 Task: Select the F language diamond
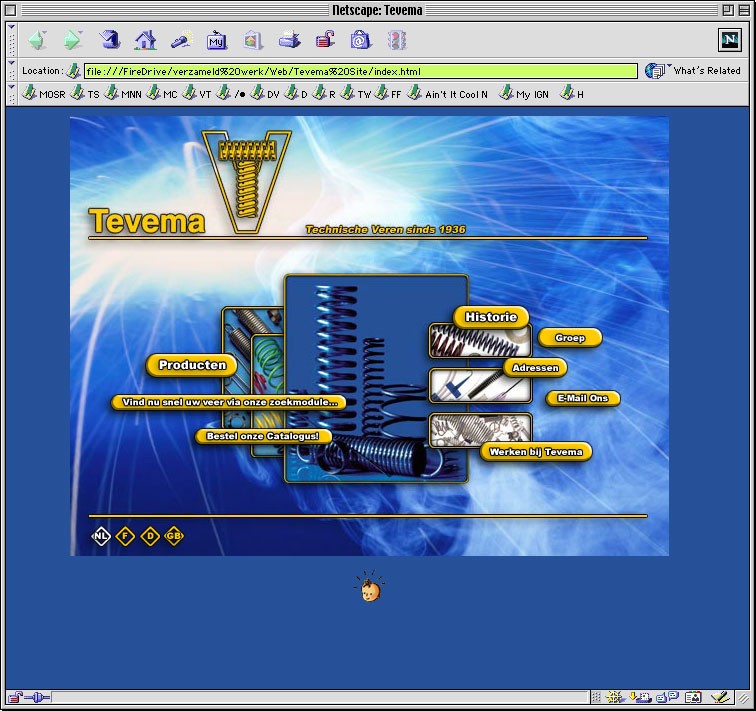click(125, 536)
